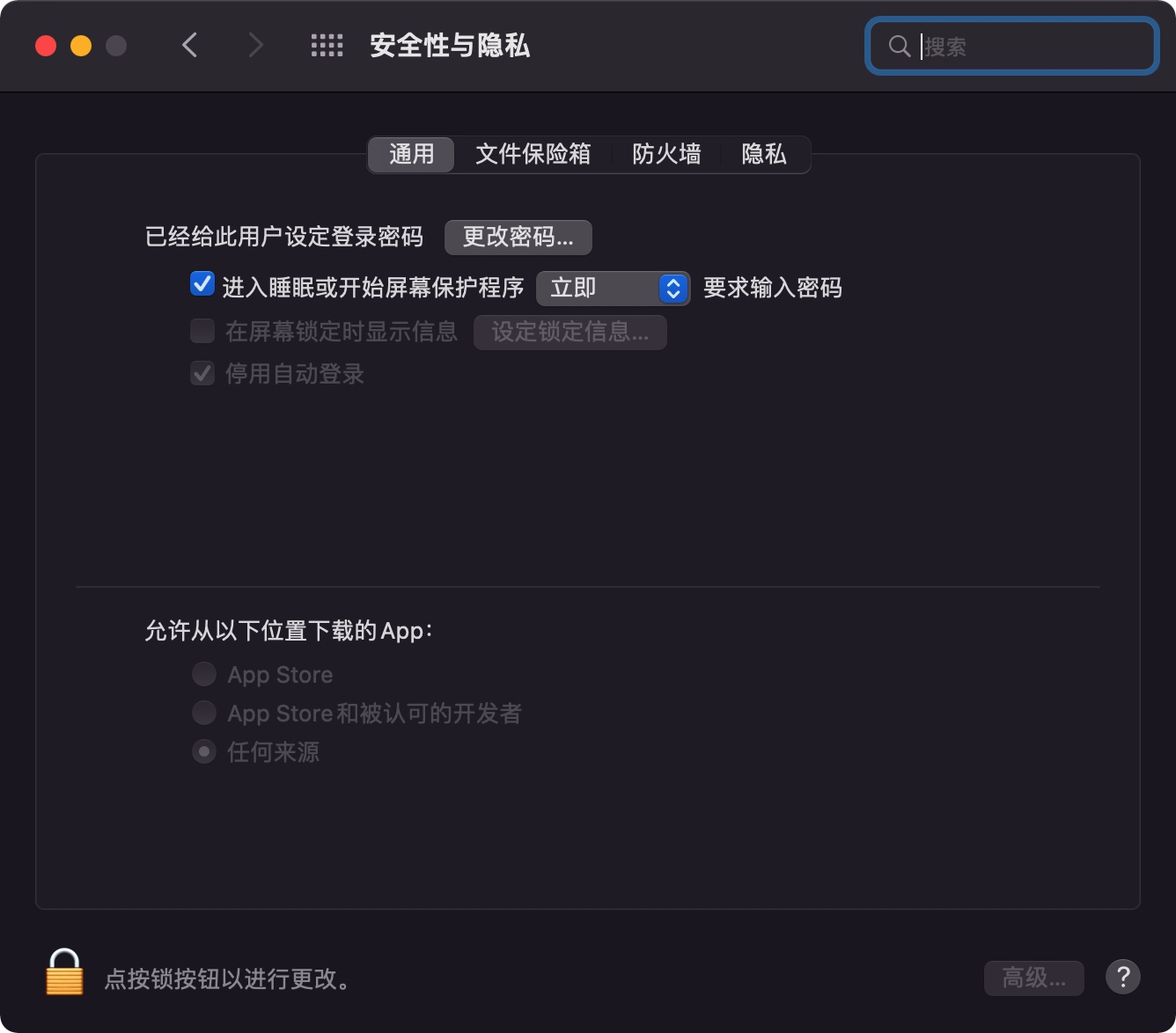Check the 在屏幕锁定时显示信息 checkbox
This screenshot has height=1033, width=1176.
pyautogui.click(x=202, y=331)
